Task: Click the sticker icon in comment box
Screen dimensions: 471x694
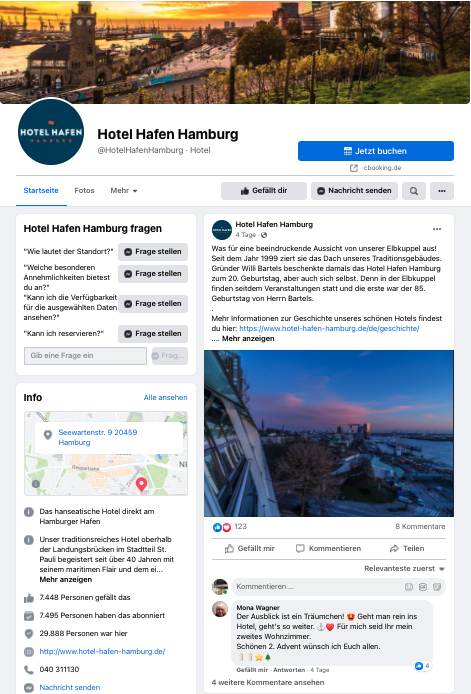Action: coord(437,586)
